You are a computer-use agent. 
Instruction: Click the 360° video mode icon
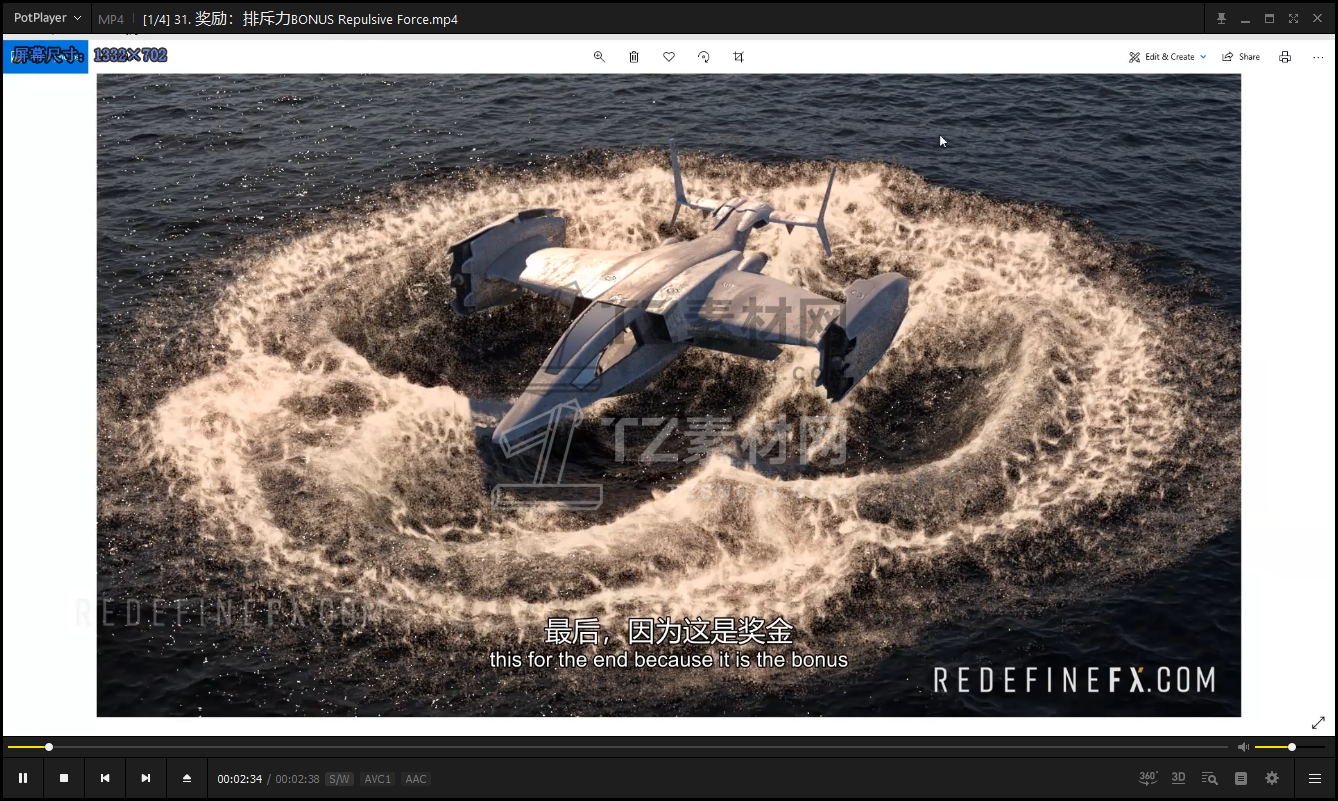tap(1148, 778)
